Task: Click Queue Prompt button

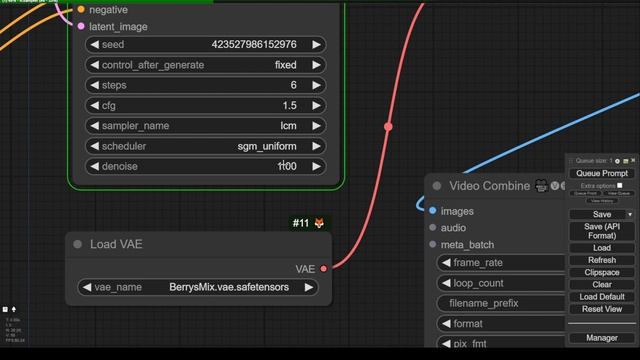Action: pos(602,173)
